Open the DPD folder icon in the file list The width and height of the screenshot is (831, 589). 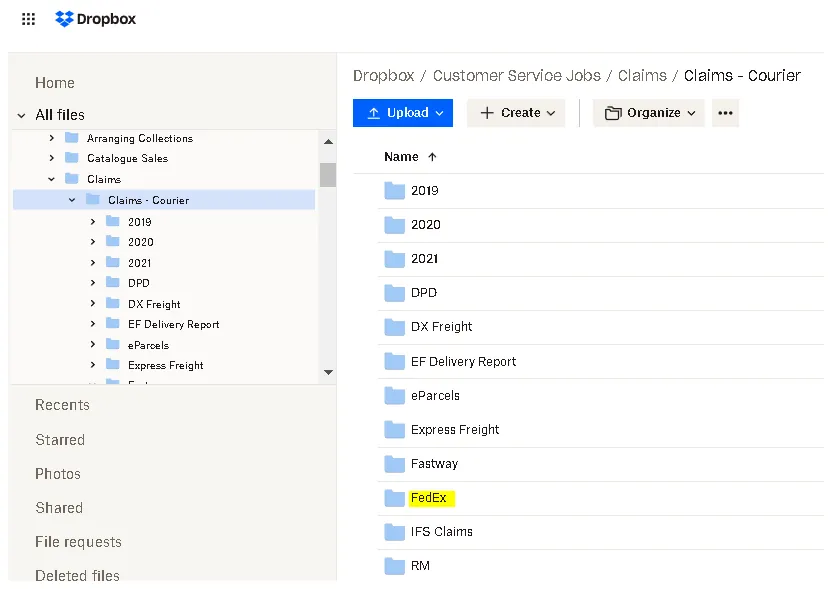(394, 293)
